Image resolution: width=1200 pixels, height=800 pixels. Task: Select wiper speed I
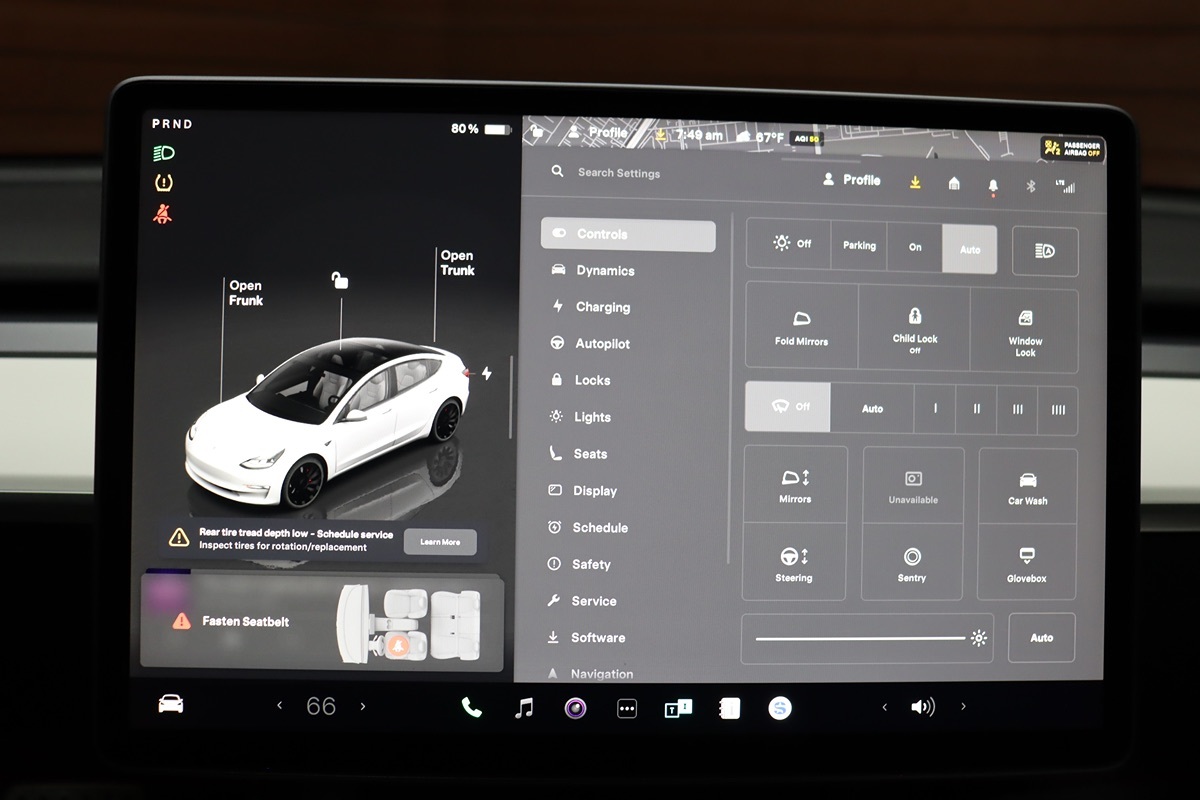[x=935, y=409]
